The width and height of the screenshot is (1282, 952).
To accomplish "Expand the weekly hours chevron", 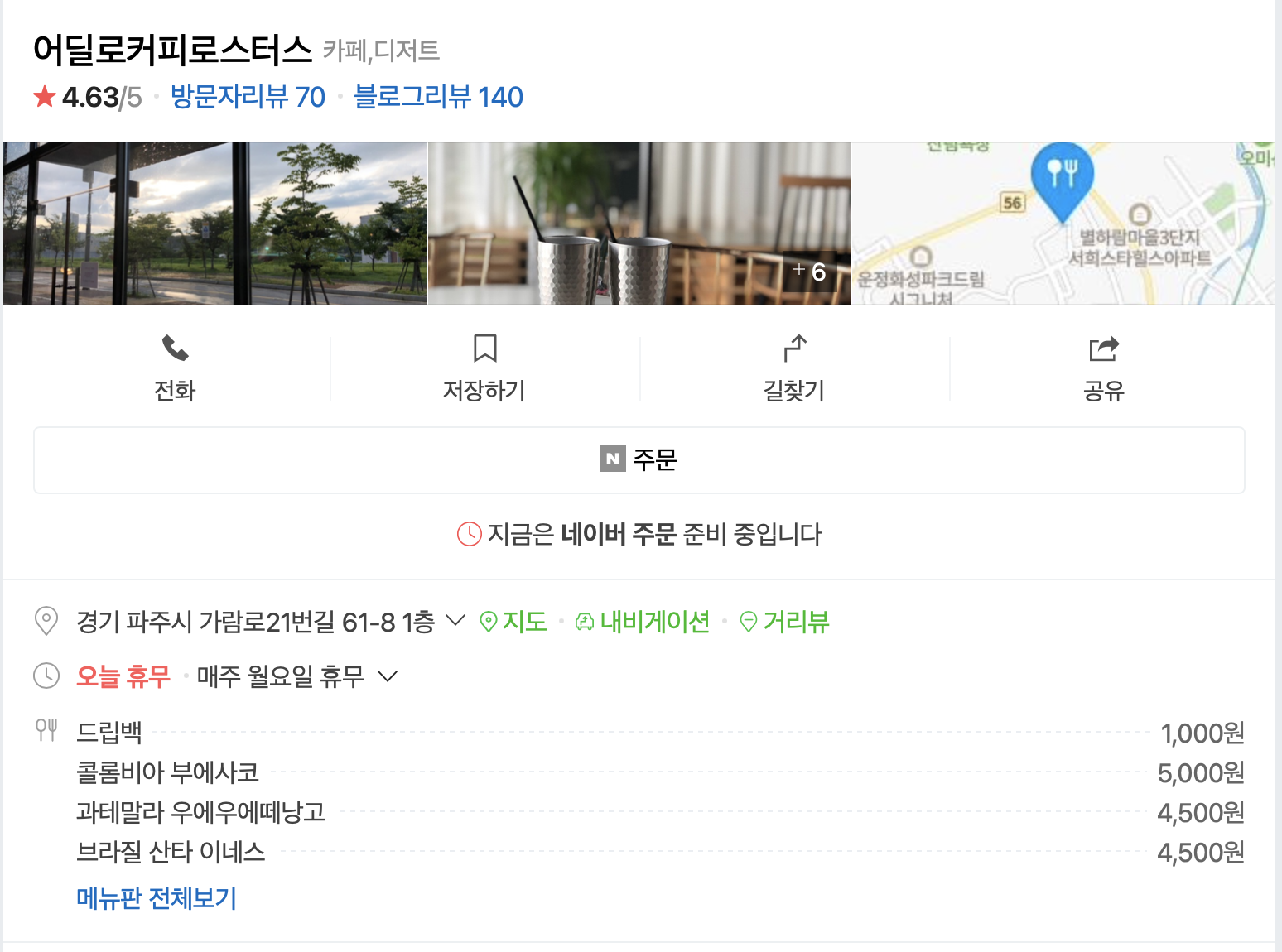I will pos(388,676).
